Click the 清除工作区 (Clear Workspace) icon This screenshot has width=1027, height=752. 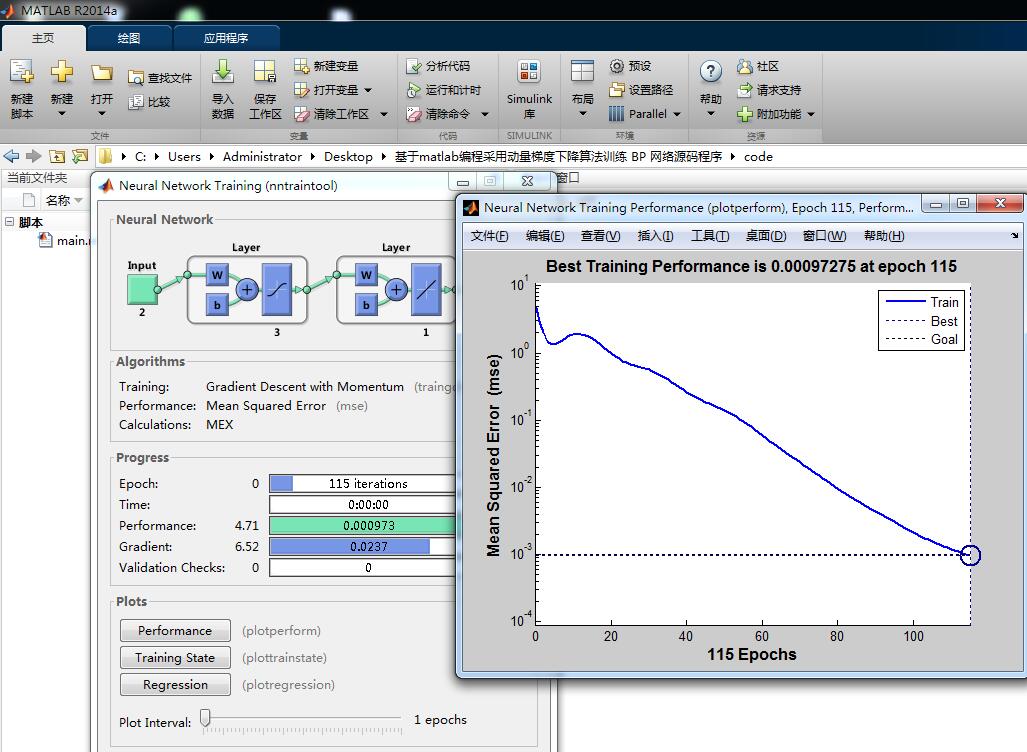(301, 114)
